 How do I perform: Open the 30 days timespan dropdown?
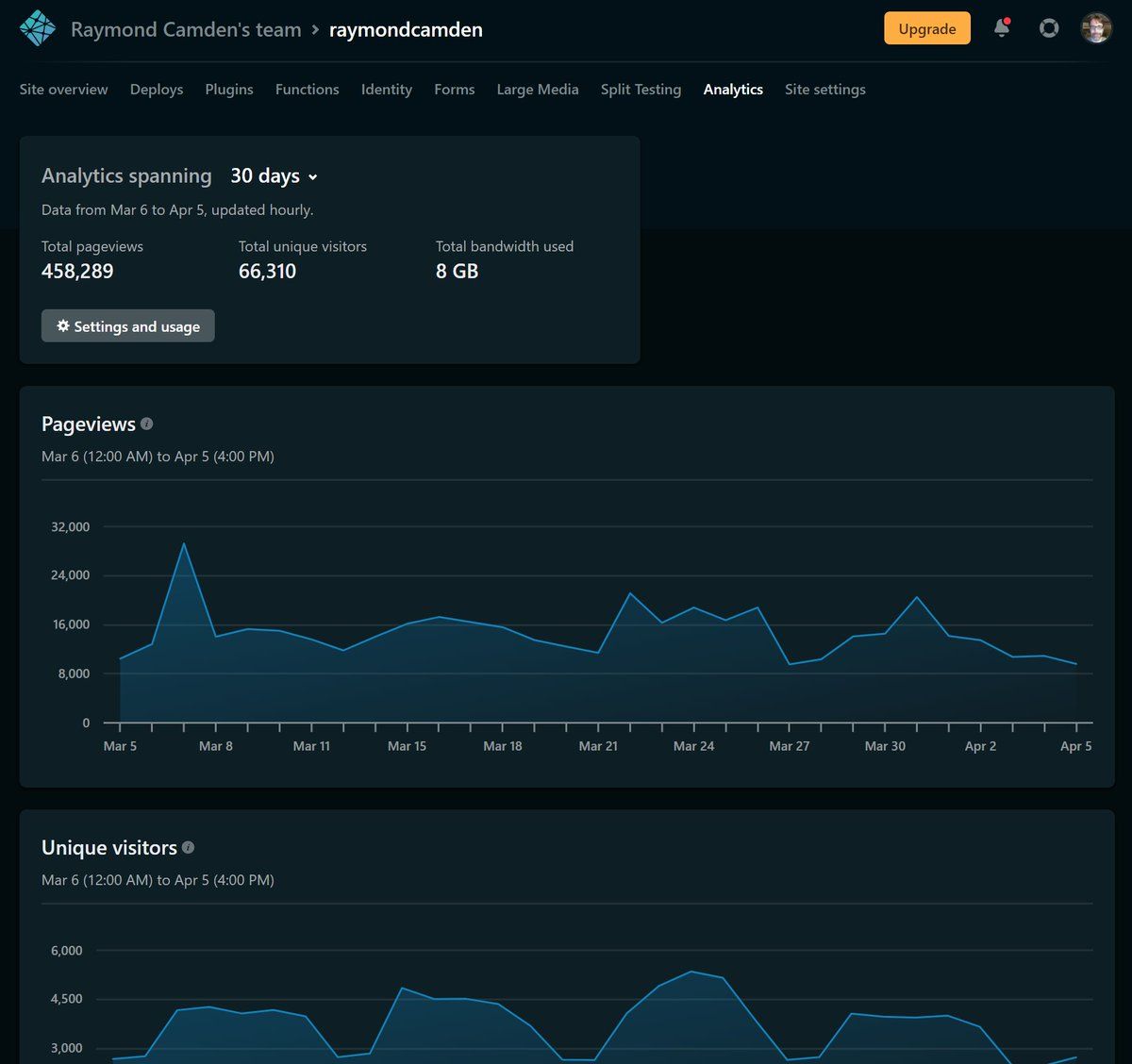tap(274, 176)
